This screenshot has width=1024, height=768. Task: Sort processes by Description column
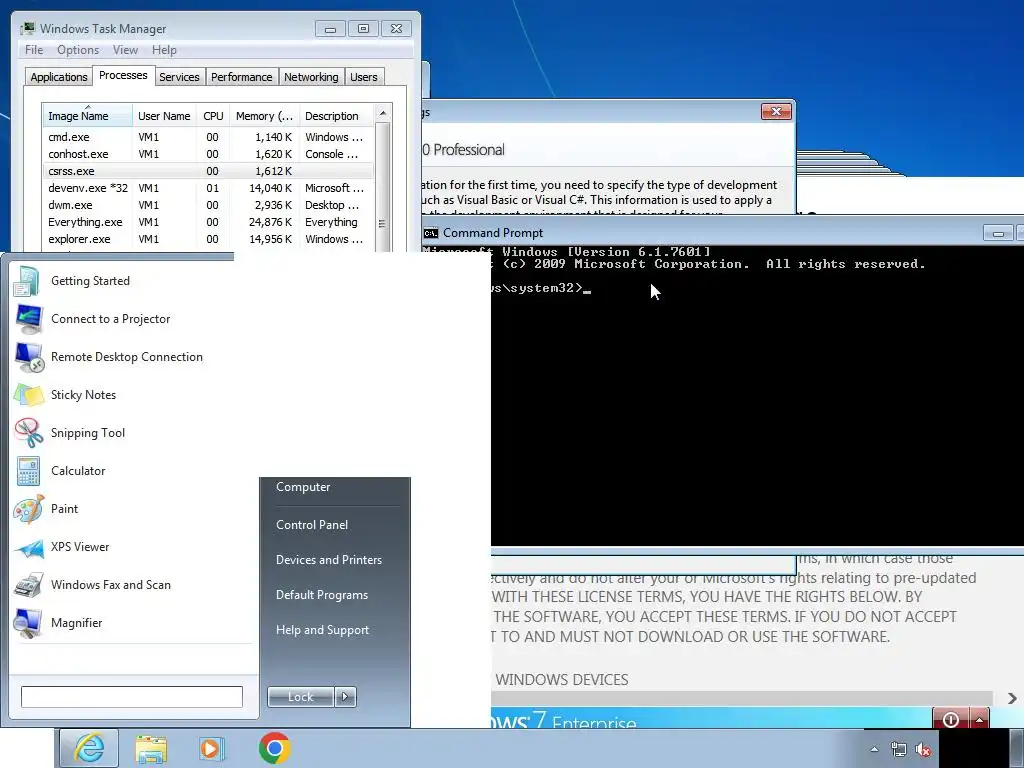pyautogui.click(x=336, y=116)
